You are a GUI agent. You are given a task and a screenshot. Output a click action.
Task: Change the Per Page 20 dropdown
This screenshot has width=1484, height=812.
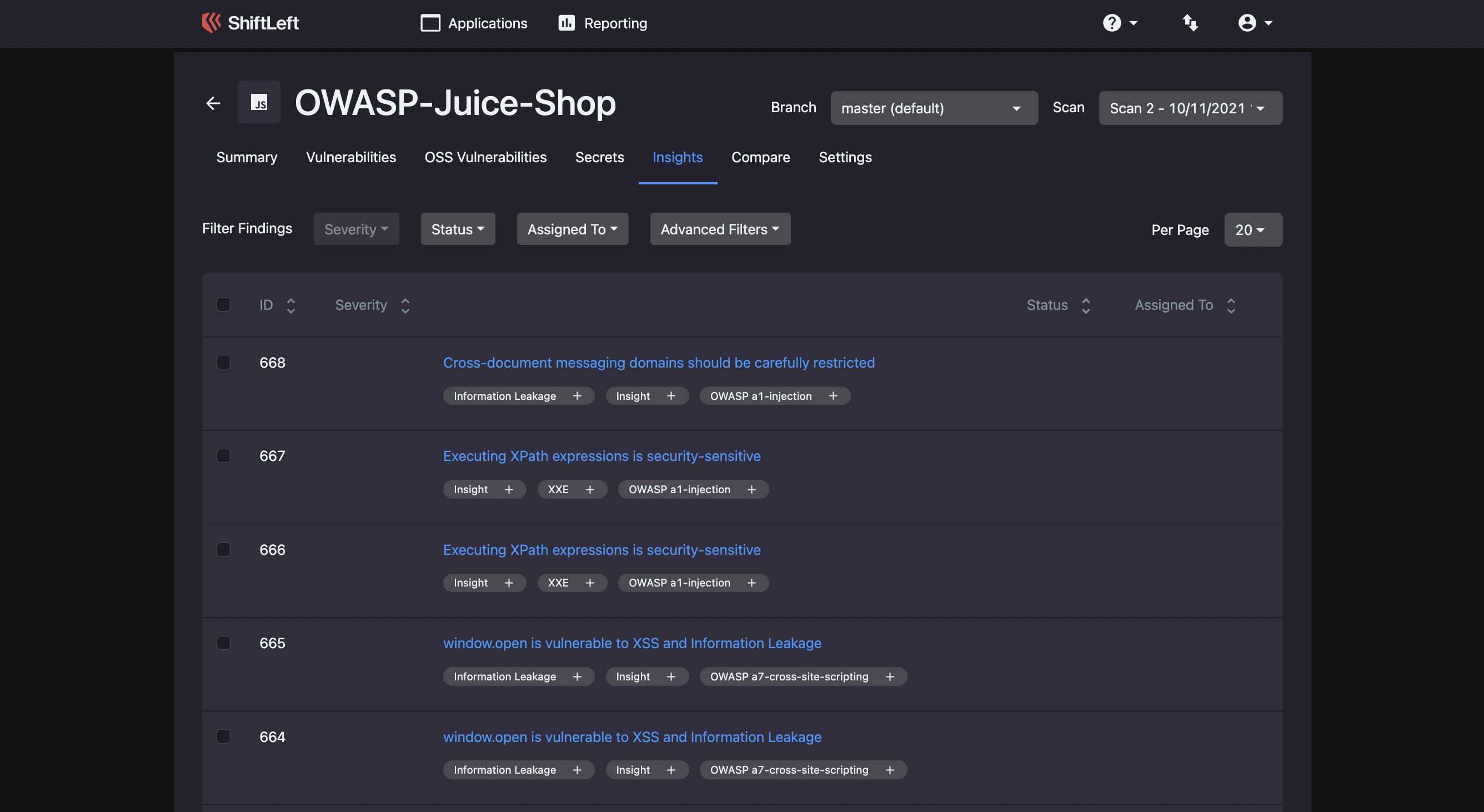(1253, 230)
